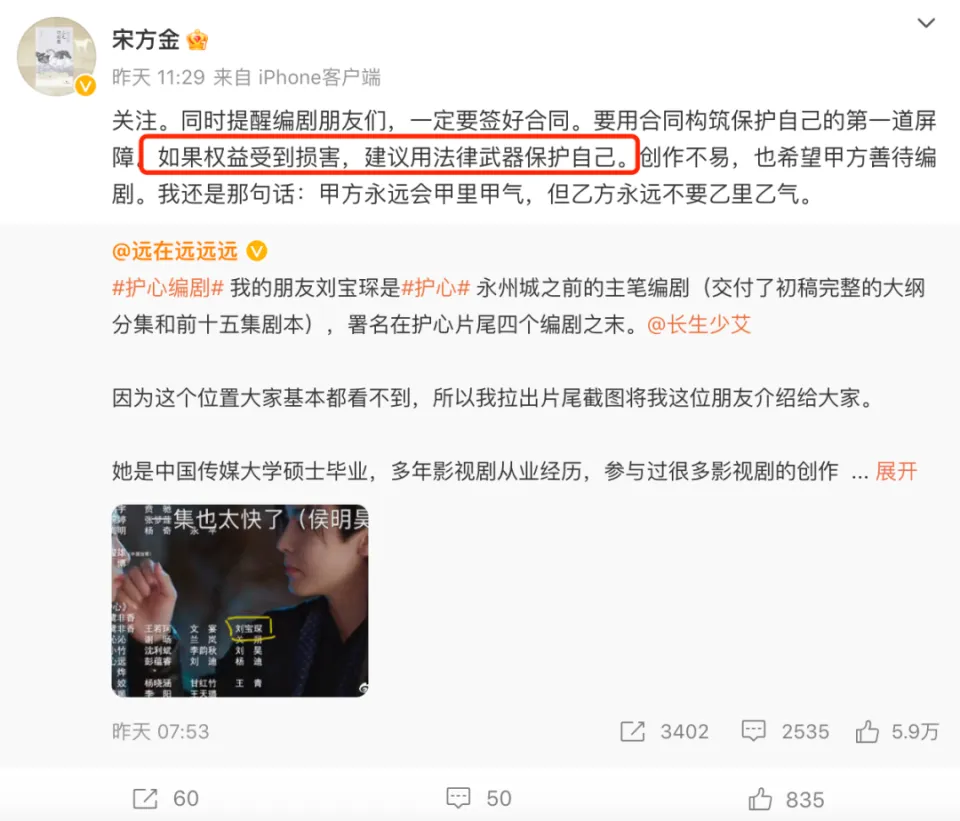Viewport: 960px width, 821px height.
Task: View the credits screenshot thumbnail image
Action: click(240, 601)
